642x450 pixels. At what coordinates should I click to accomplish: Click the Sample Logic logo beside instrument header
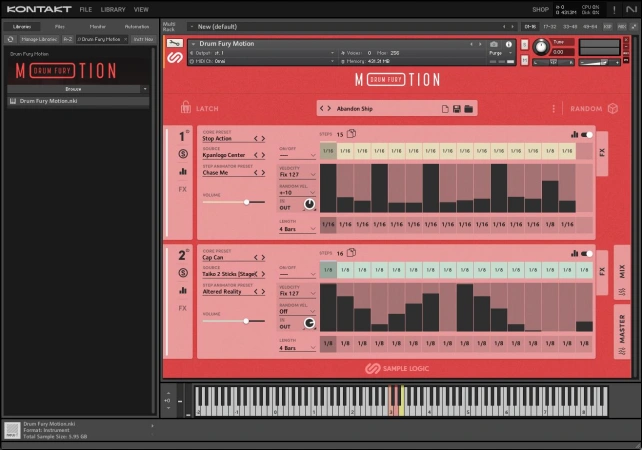[175, 57]
